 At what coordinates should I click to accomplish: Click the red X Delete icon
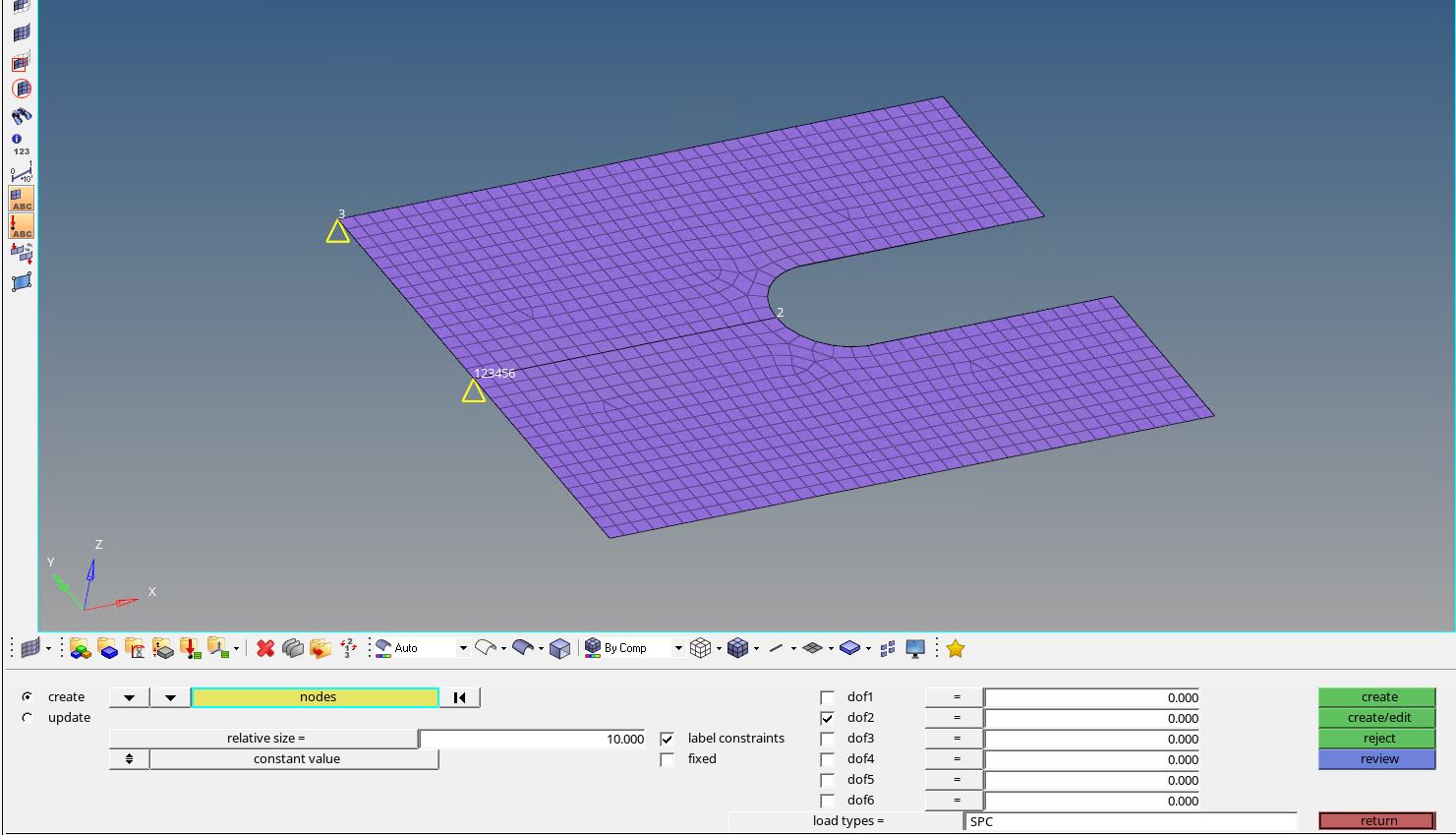coord(264,648)
